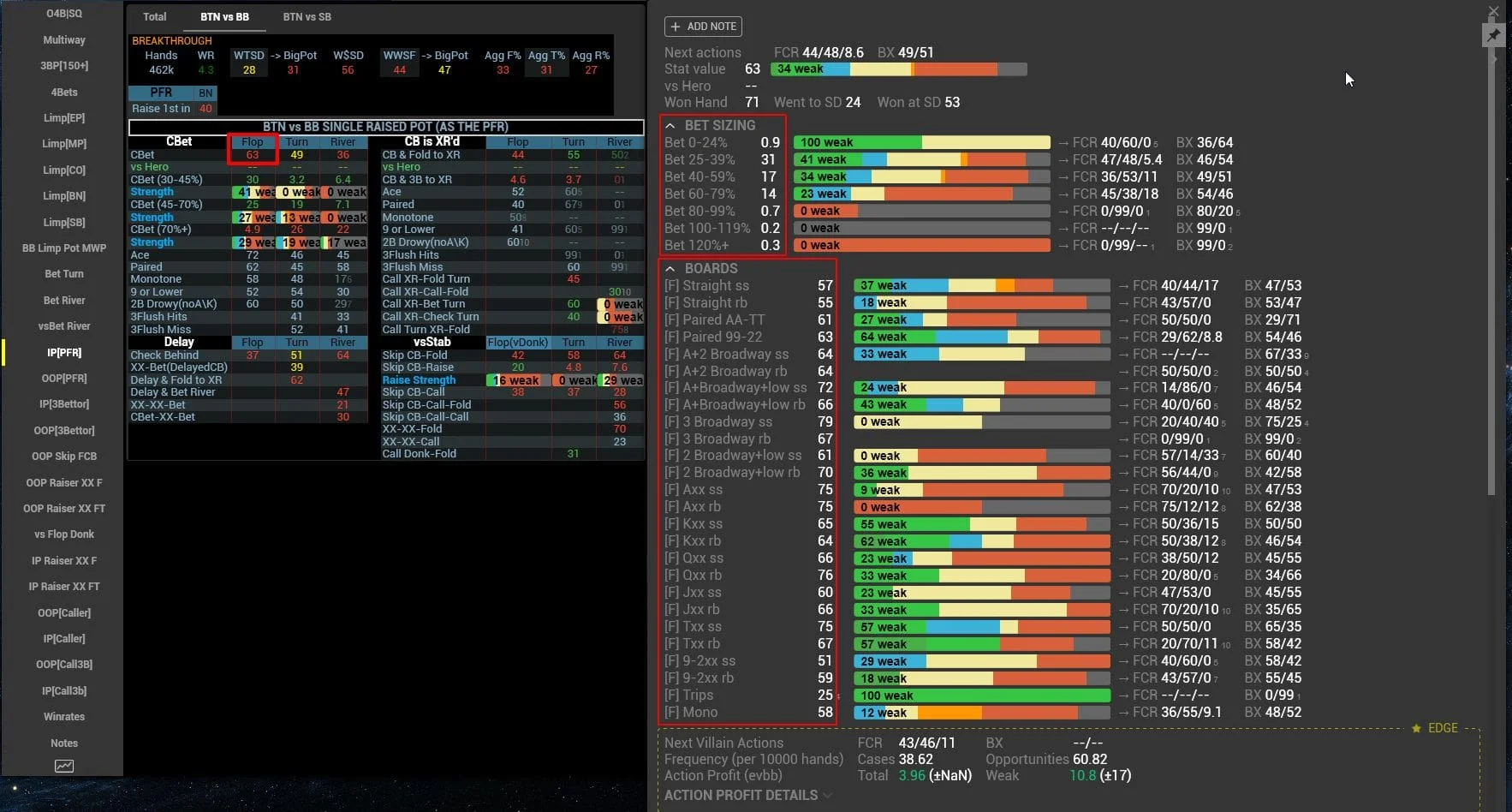1512x812 pixels.
Task: Click the small arrow below the pin
Action: pos(1494,60)
